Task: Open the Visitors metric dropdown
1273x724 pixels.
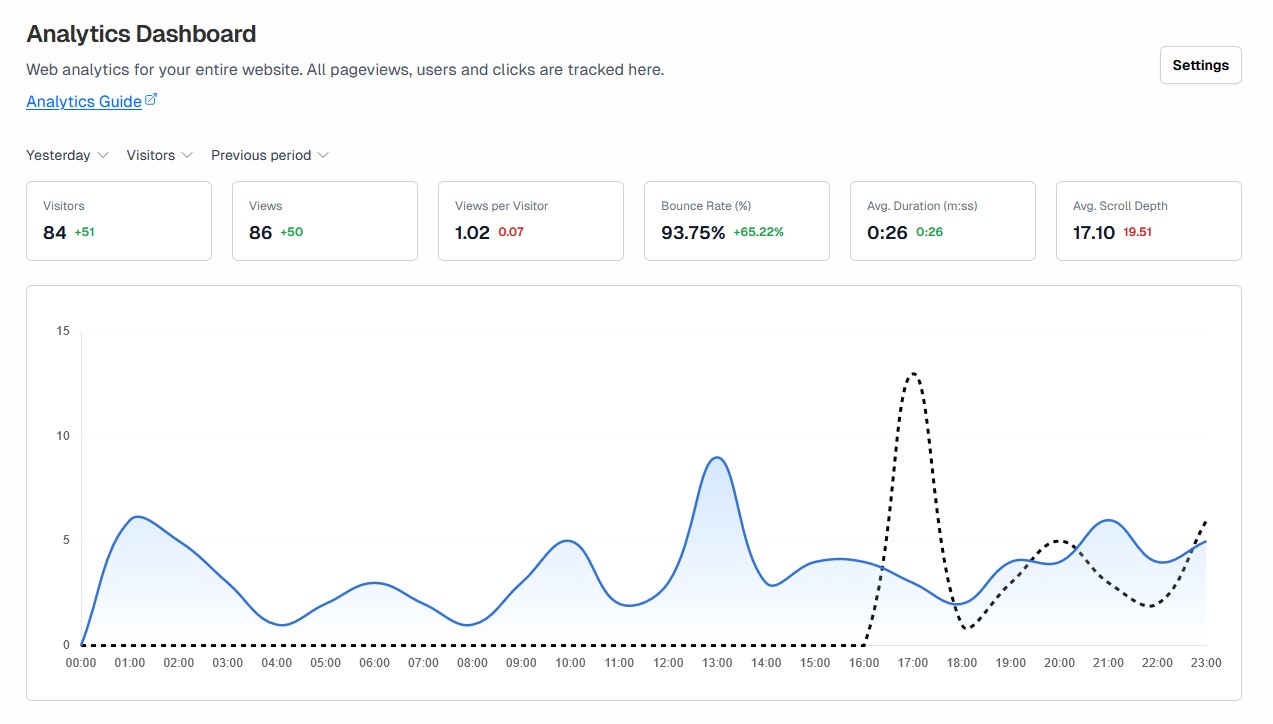Action: tap(159, 155)
